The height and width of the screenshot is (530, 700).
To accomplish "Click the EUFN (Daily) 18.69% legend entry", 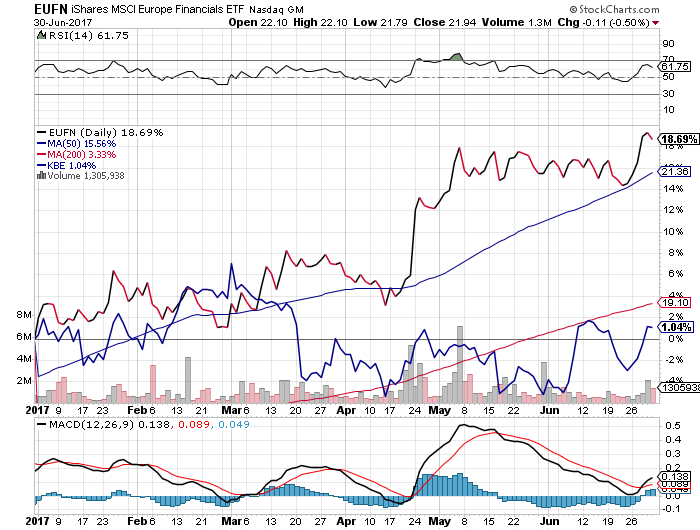I will 100,133.
